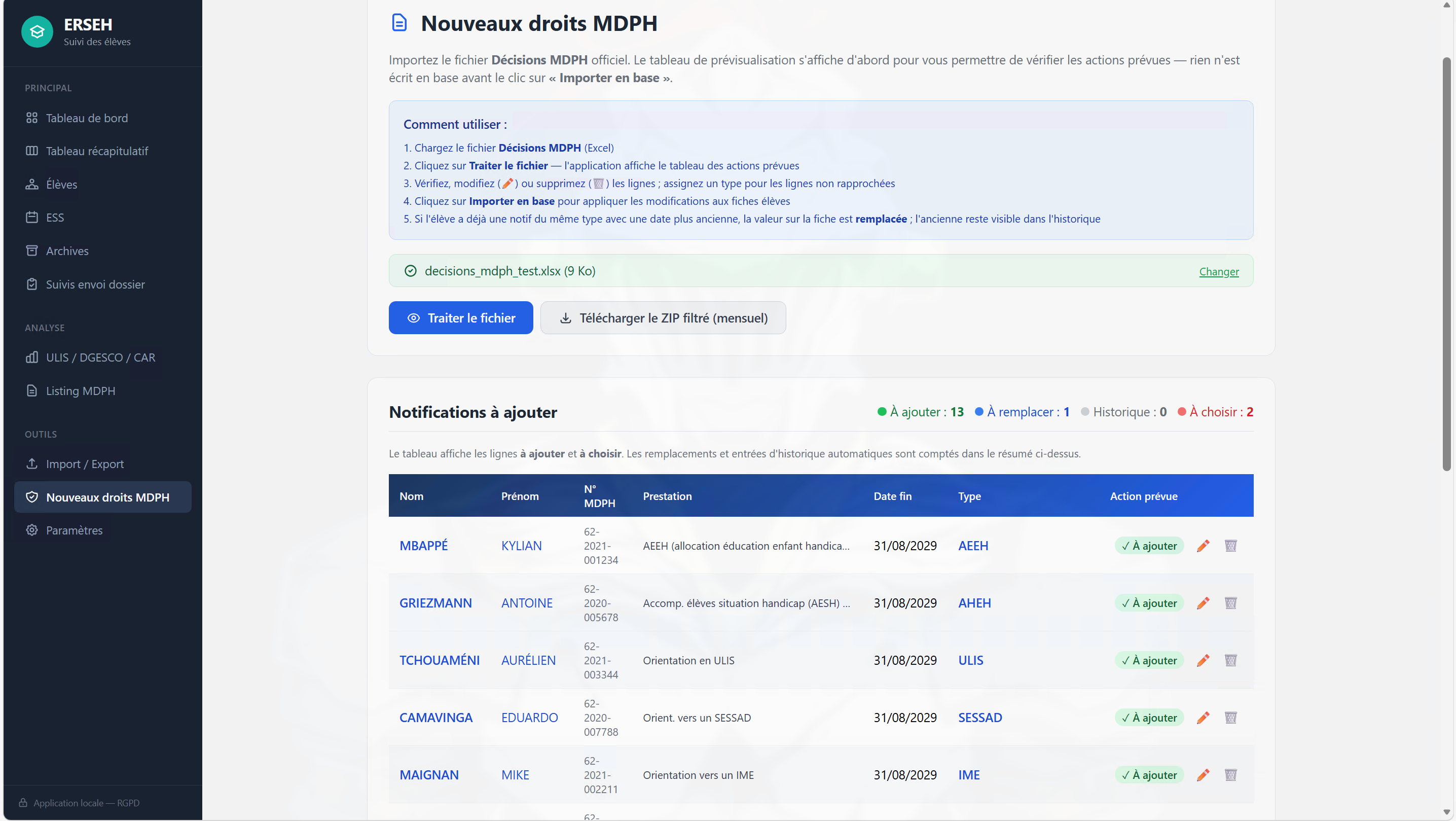Delete the MAIGNAN row with trash icon
This screenshot has width=1456, height=821.
(x=1230, y=775)
